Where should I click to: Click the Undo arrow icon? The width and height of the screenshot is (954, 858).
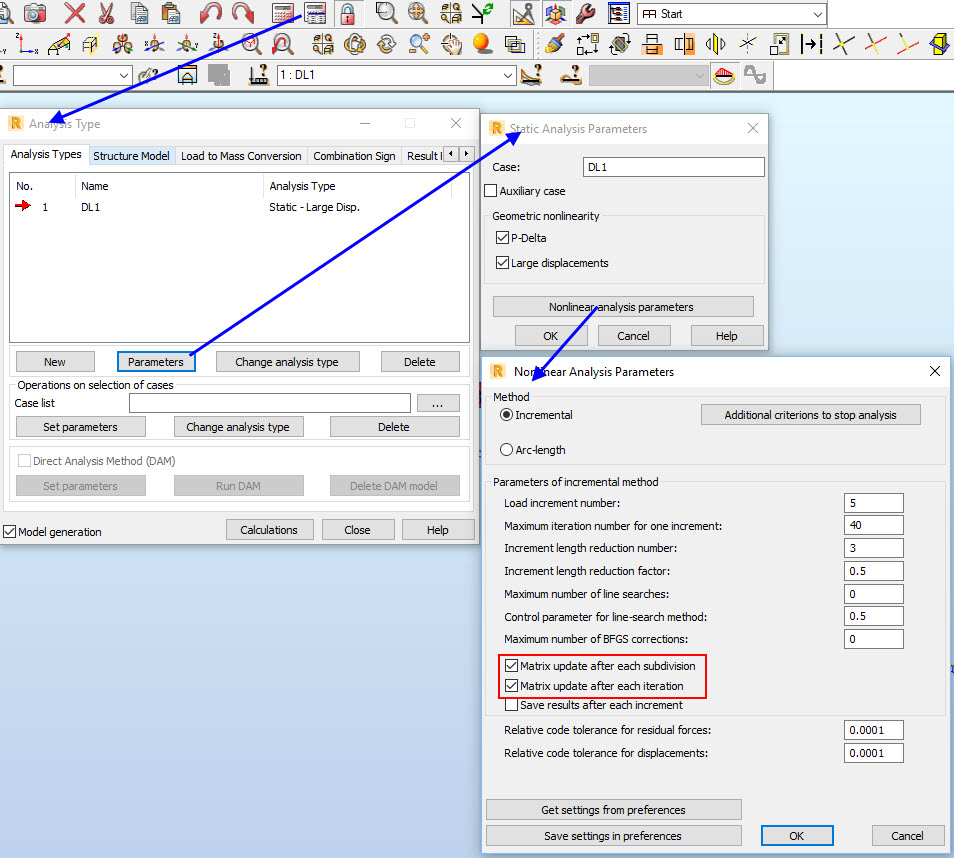click(208, 13)
